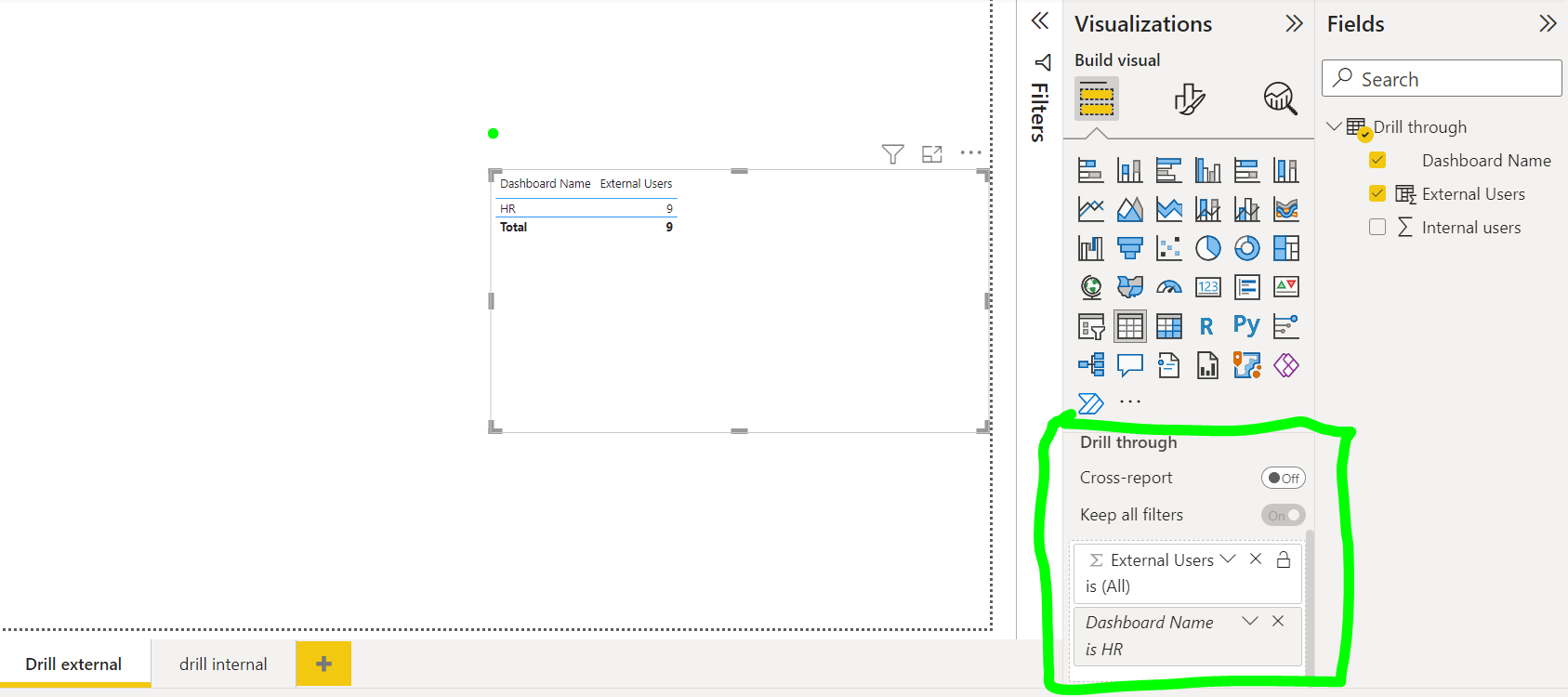Collapse the Drill through table in Fields

(1334, 126)
